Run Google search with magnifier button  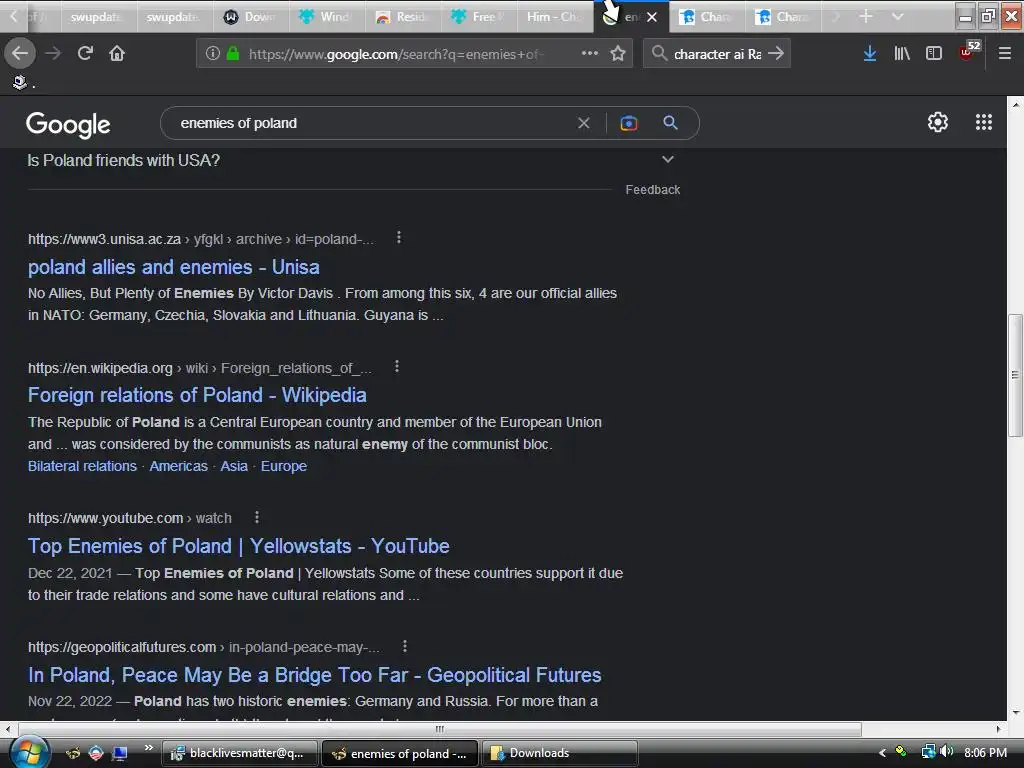[670, 123]
